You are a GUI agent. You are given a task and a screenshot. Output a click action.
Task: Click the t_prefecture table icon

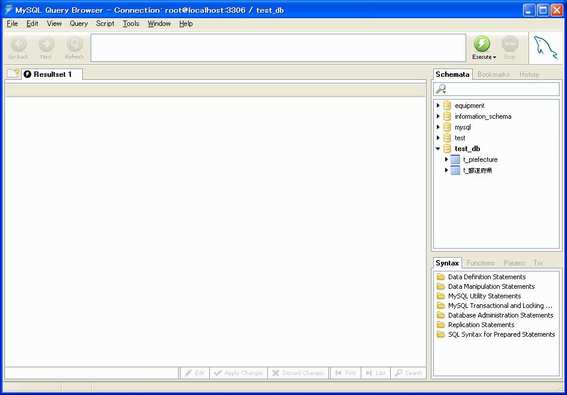[456, 160]
